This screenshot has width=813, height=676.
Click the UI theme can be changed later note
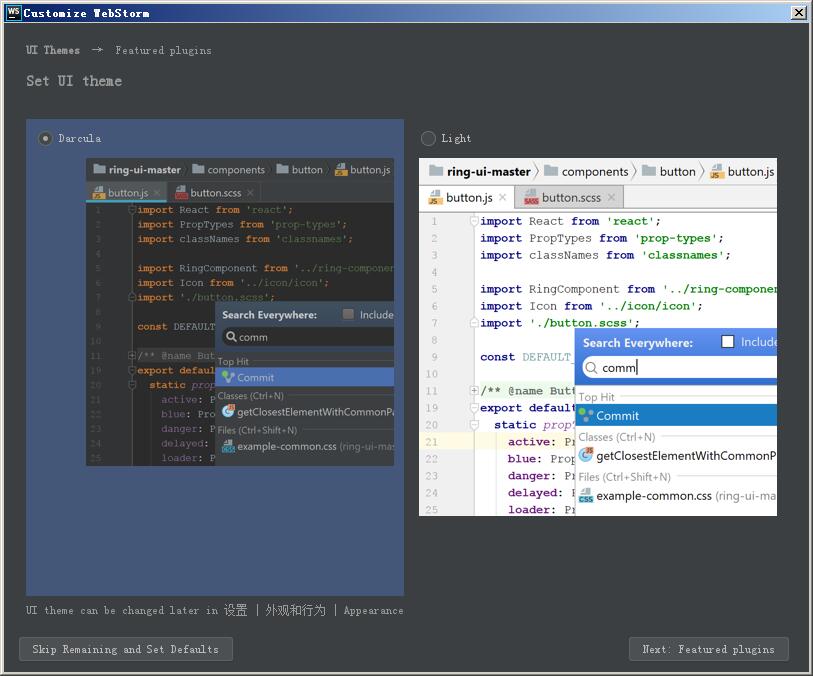pos(215,611)
